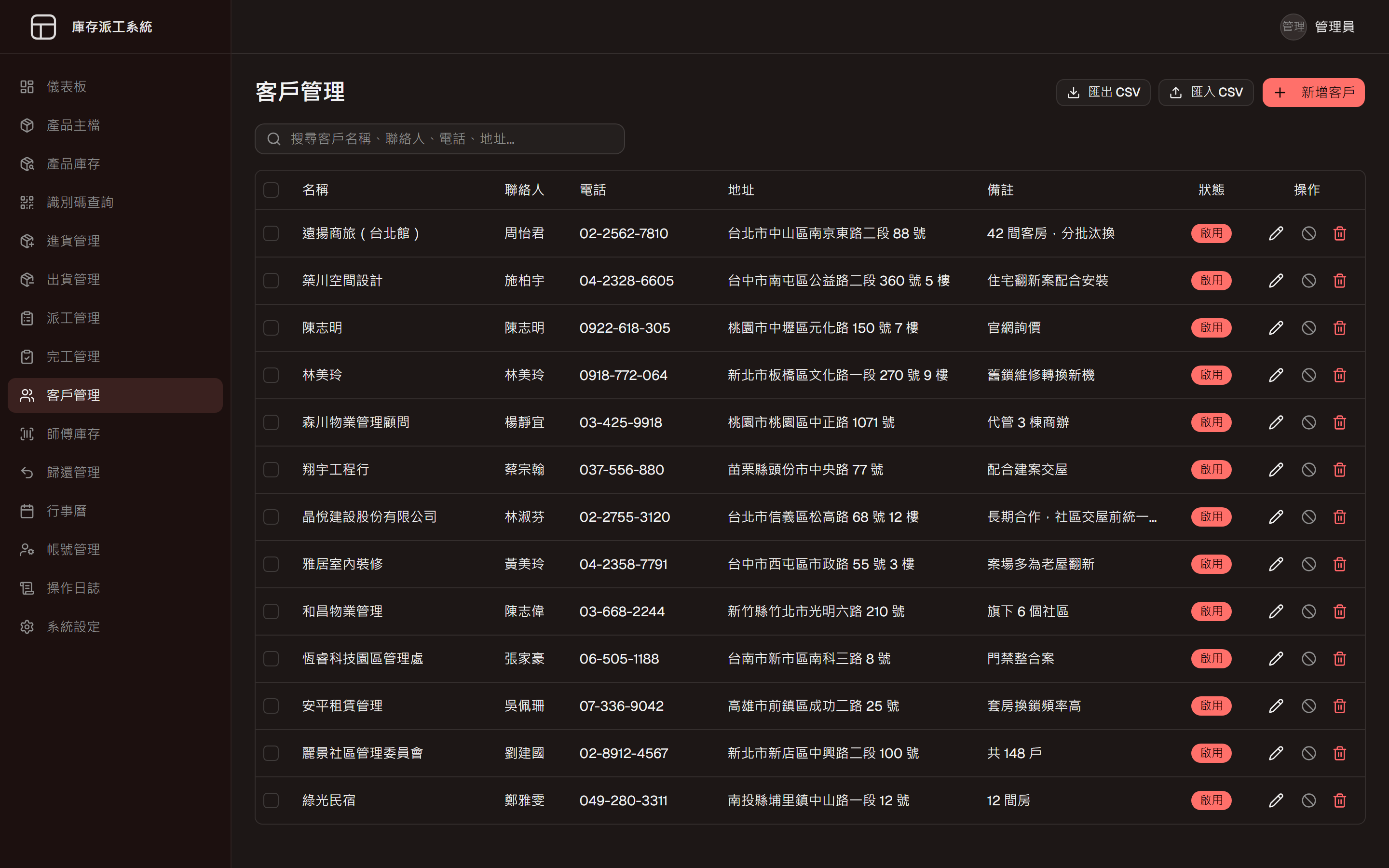Open 帳號管理 sidebar item
The width and height of the screenshot is (1389, 868).
click(115, 550)
